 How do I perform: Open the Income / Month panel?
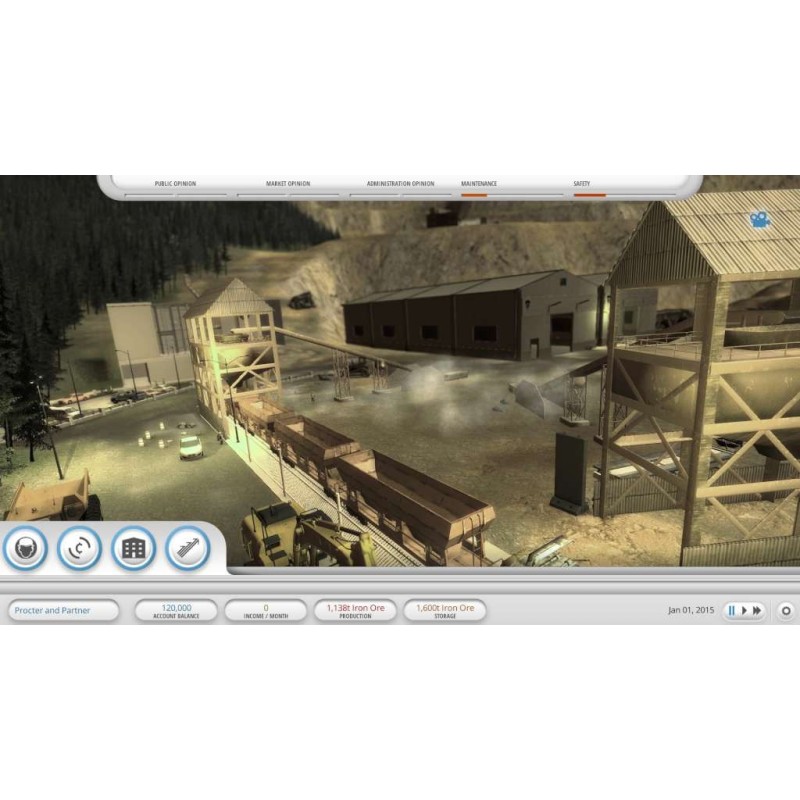coord(265,610)
